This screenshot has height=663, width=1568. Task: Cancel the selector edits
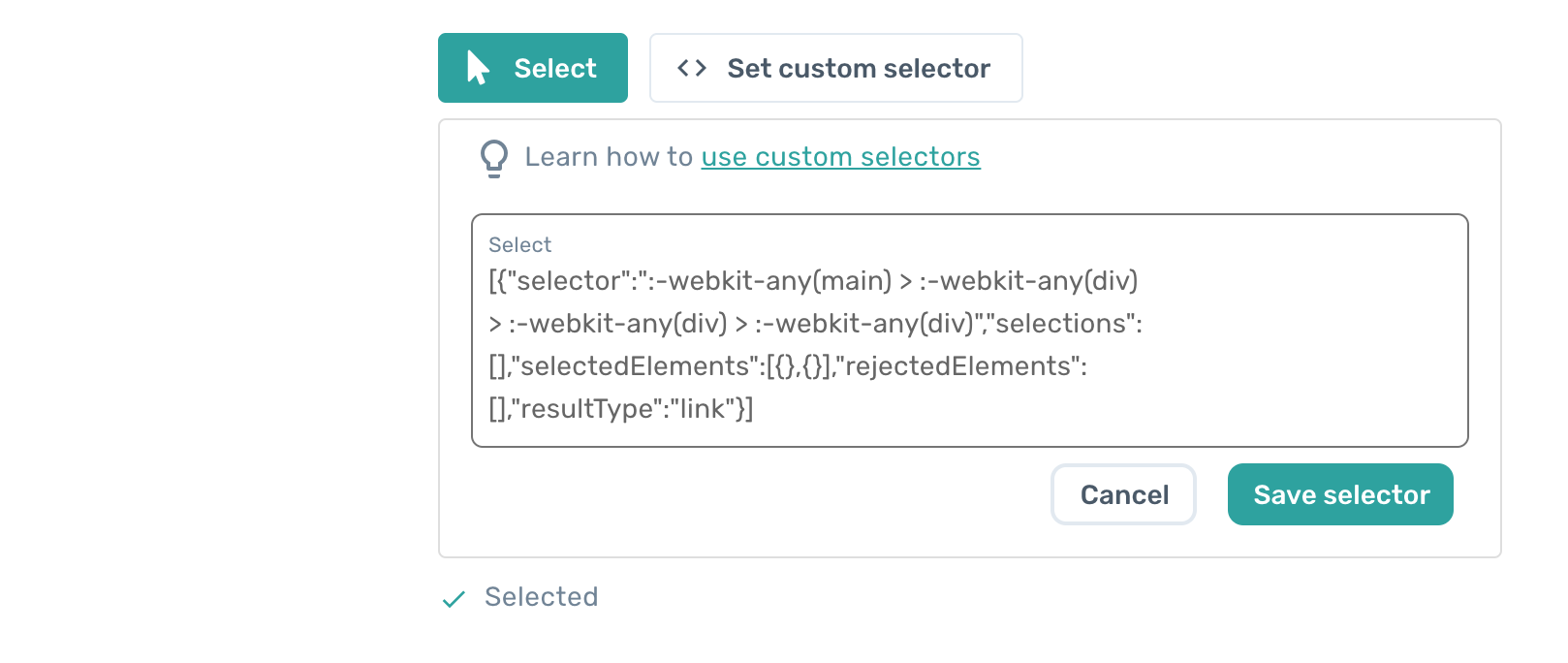(x=1123, y=494)
